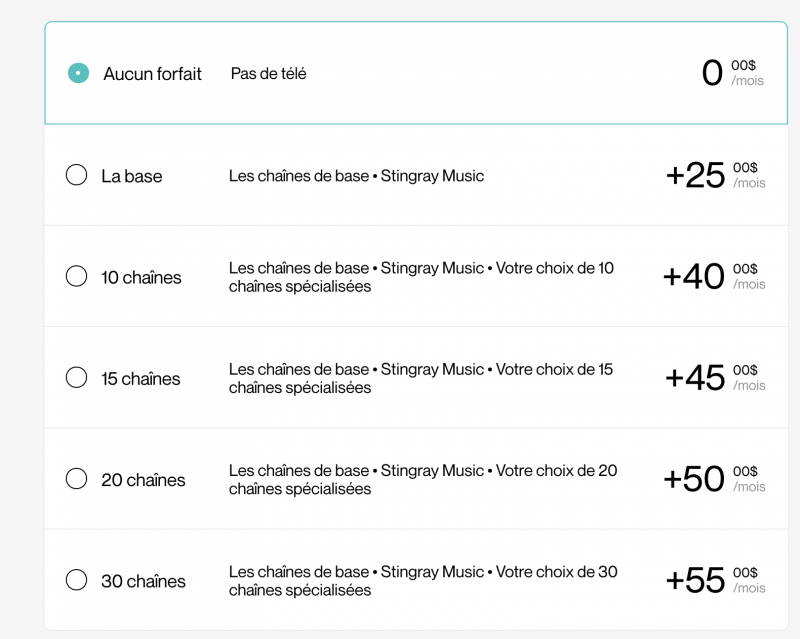The height and width of the screenshot is (639, 800).
Task: Click the 30 chaînes spécialisées description text
Action: tap(423, 581)
